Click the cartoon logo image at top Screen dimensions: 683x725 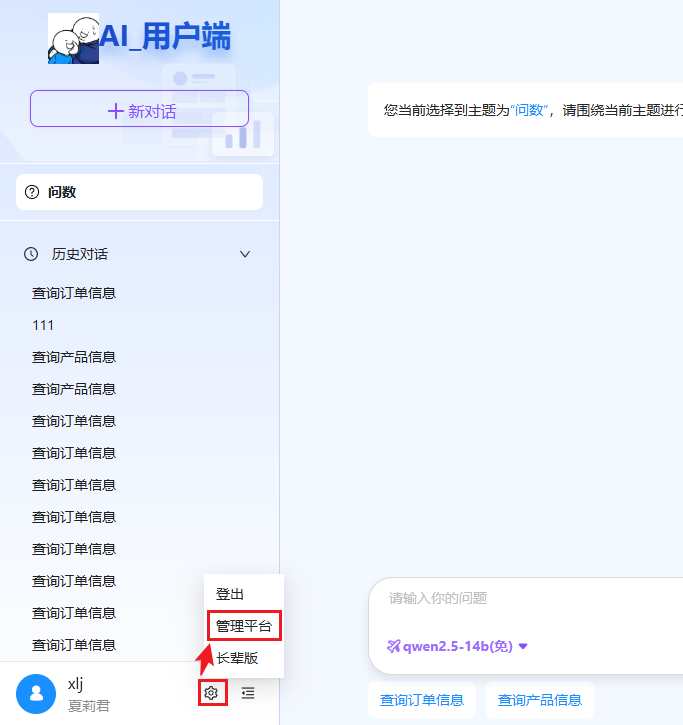point(73,40)
